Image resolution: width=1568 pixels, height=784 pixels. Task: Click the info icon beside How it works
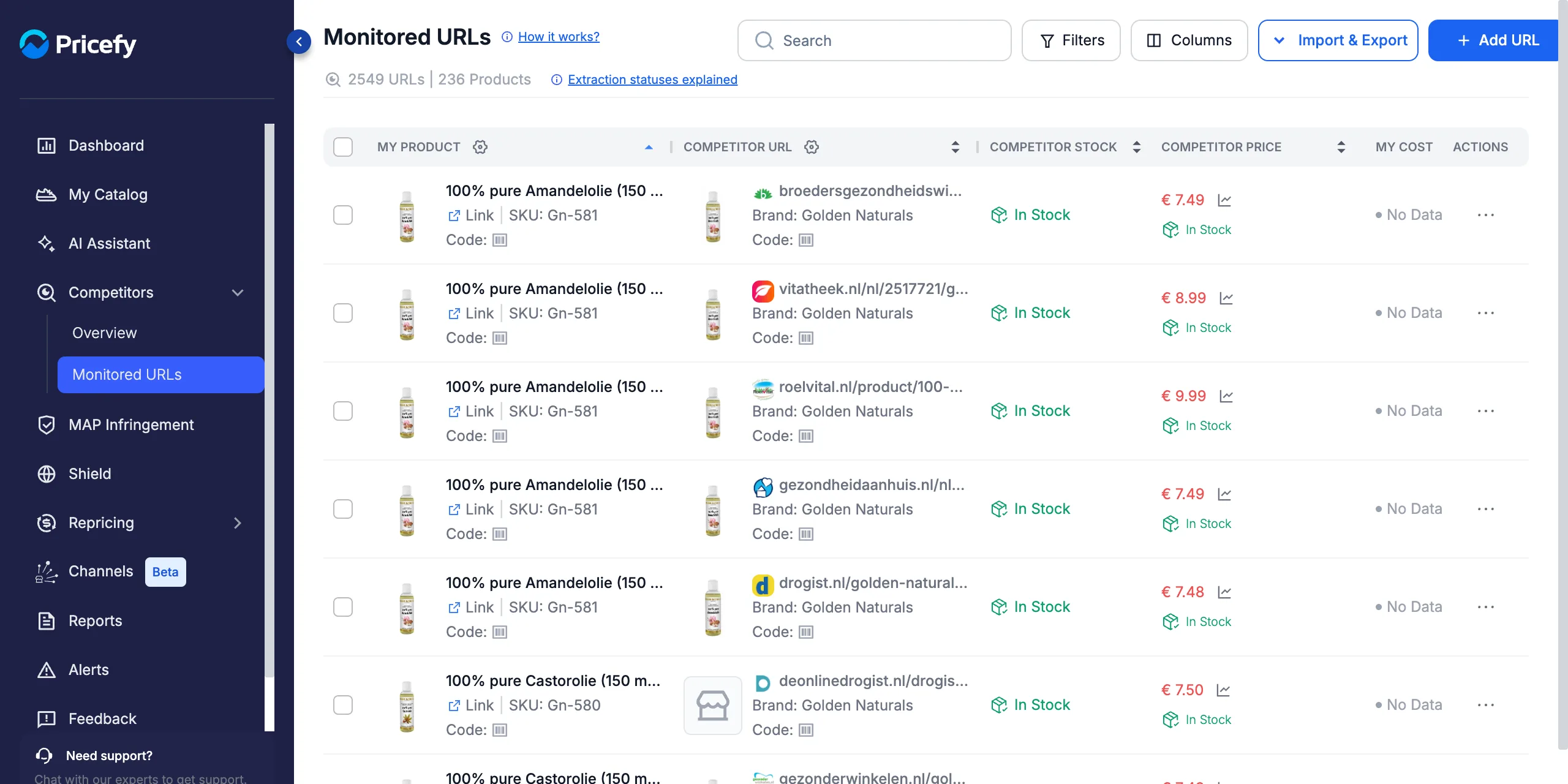tap(507, 37)
